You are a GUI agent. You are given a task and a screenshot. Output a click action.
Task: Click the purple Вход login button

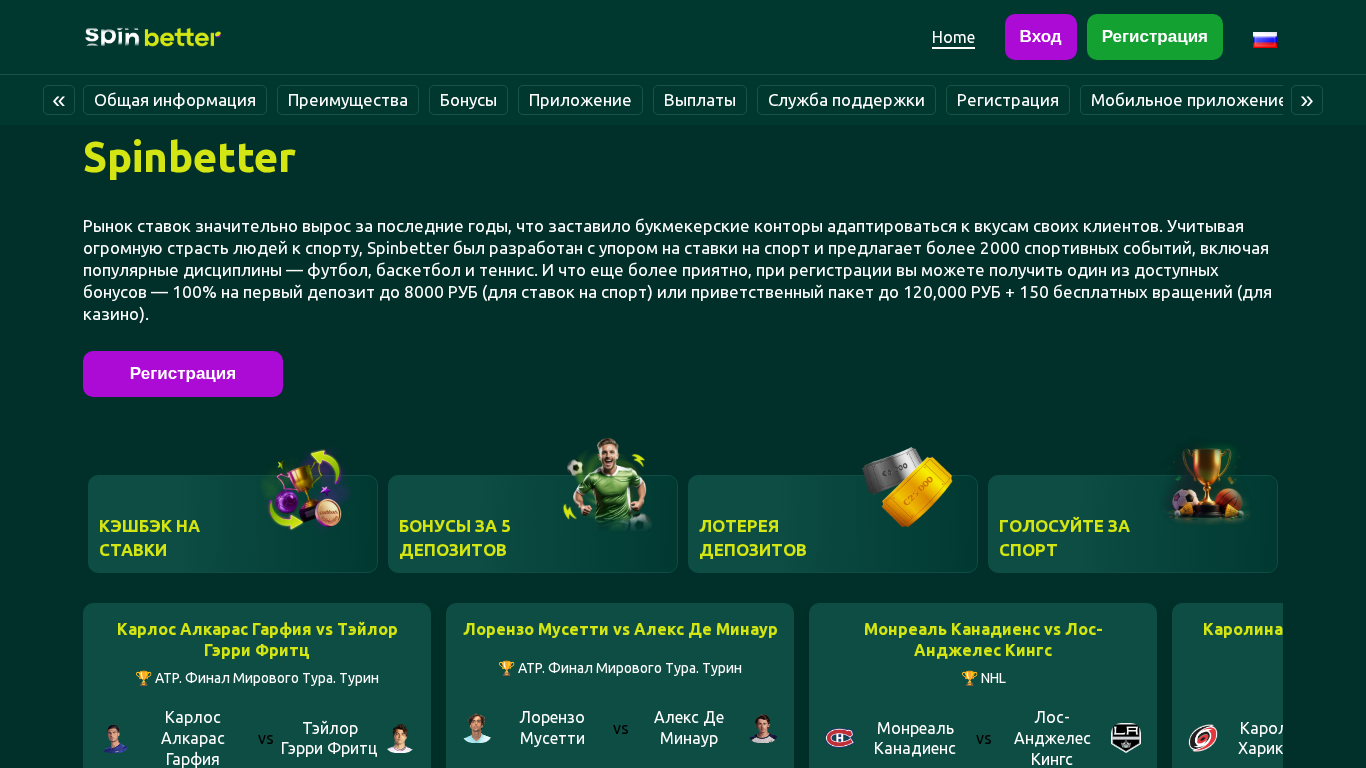point(1041,37)
